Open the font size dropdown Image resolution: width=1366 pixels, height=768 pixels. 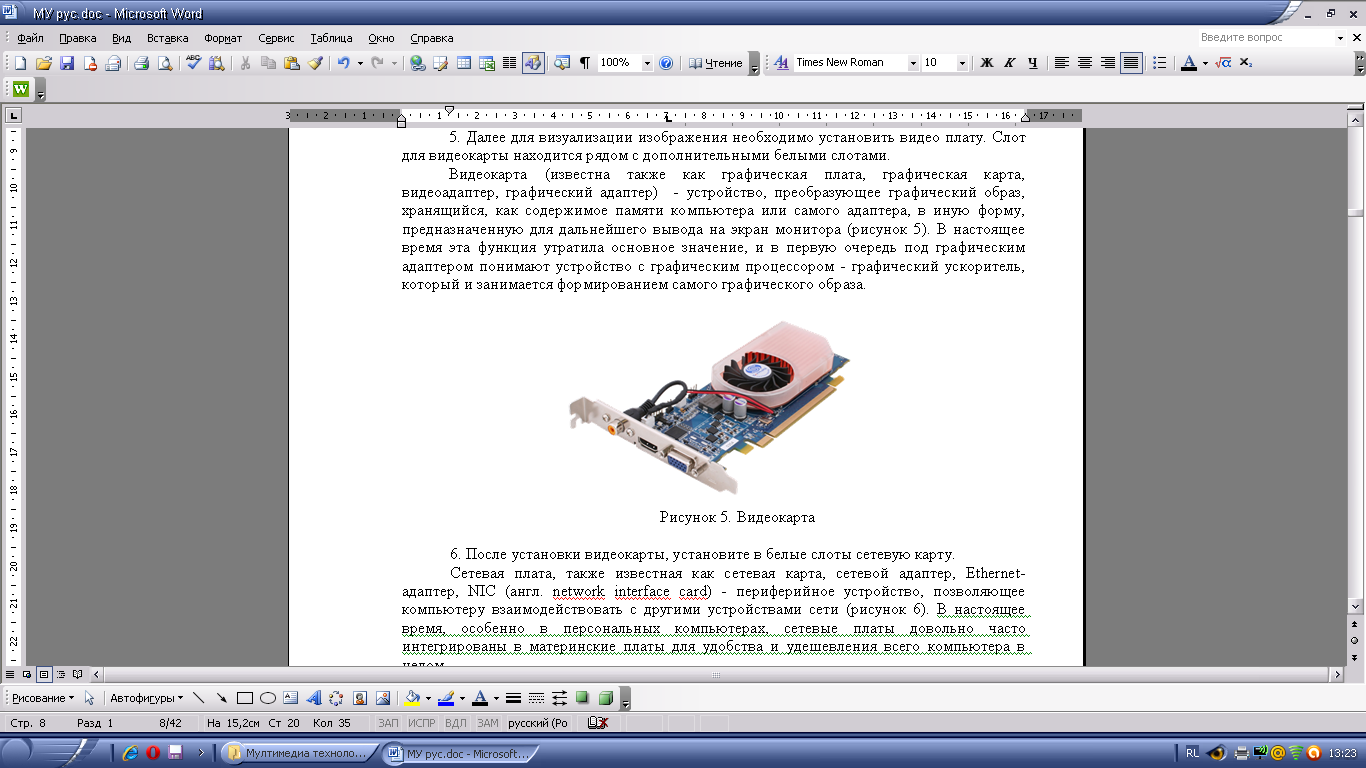point(962,63)
